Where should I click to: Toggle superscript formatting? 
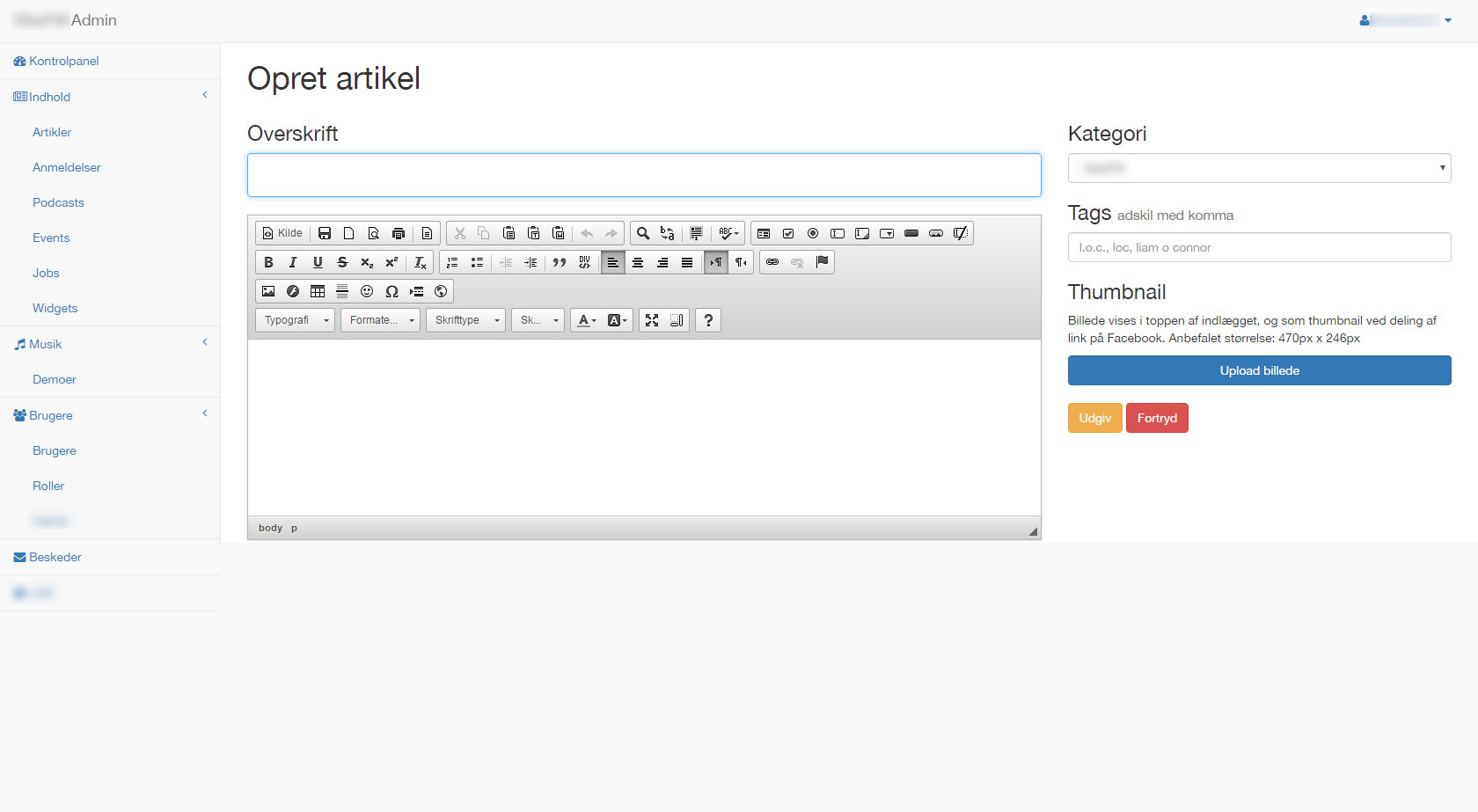pyautogui.click(x=391, y=262)
